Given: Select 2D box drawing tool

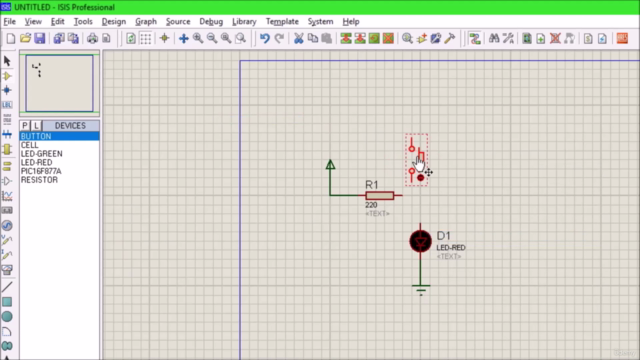Looking at the screenshot, I should 7,302.
